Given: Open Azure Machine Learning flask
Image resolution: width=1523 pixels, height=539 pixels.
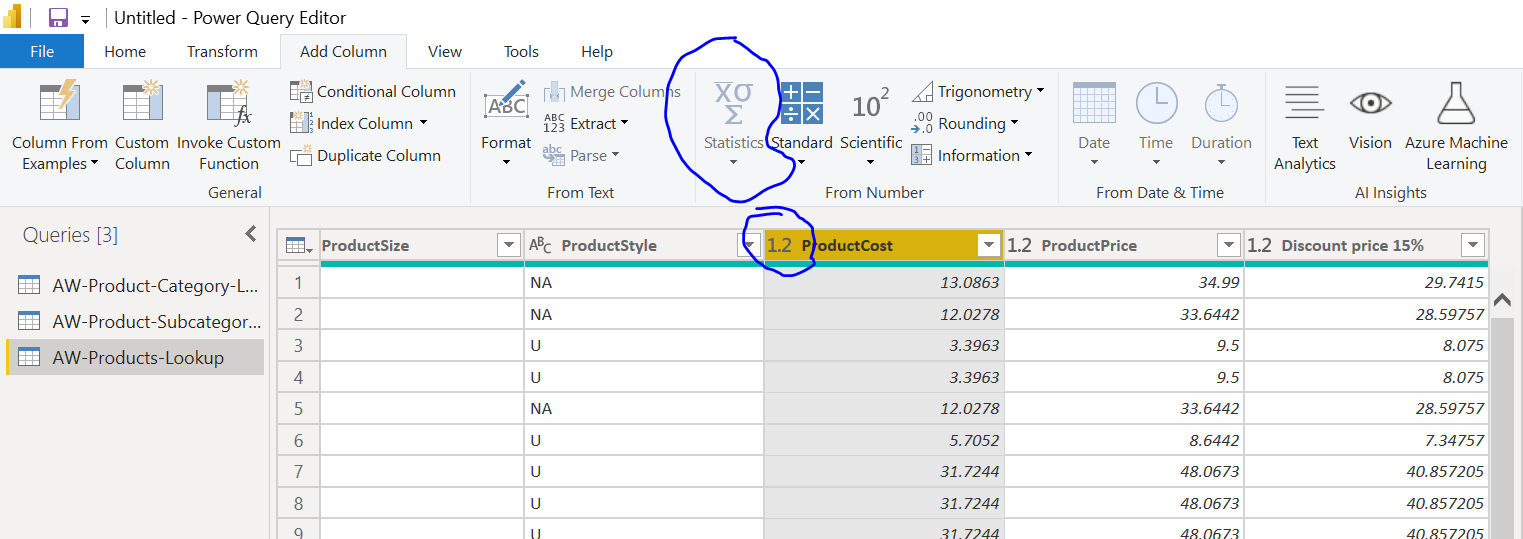Looking at the screenshot, I should [1456, 126].
